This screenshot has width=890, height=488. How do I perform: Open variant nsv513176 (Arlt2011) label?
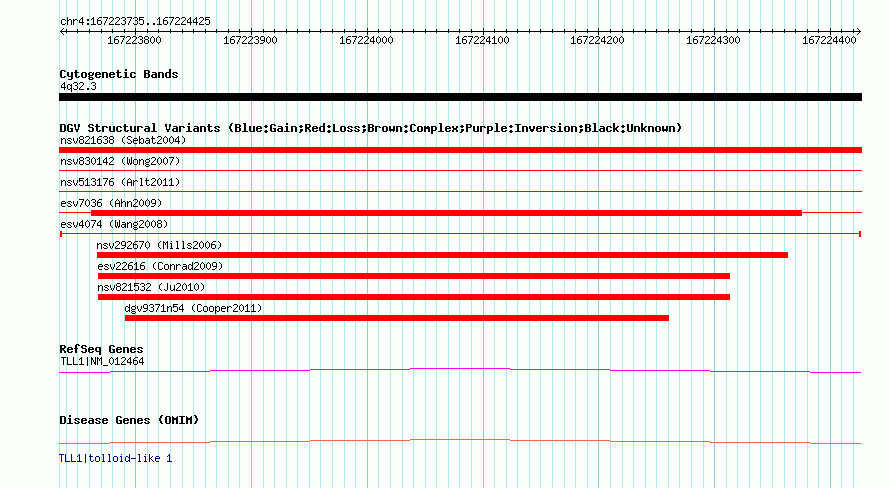click(120, 182)
